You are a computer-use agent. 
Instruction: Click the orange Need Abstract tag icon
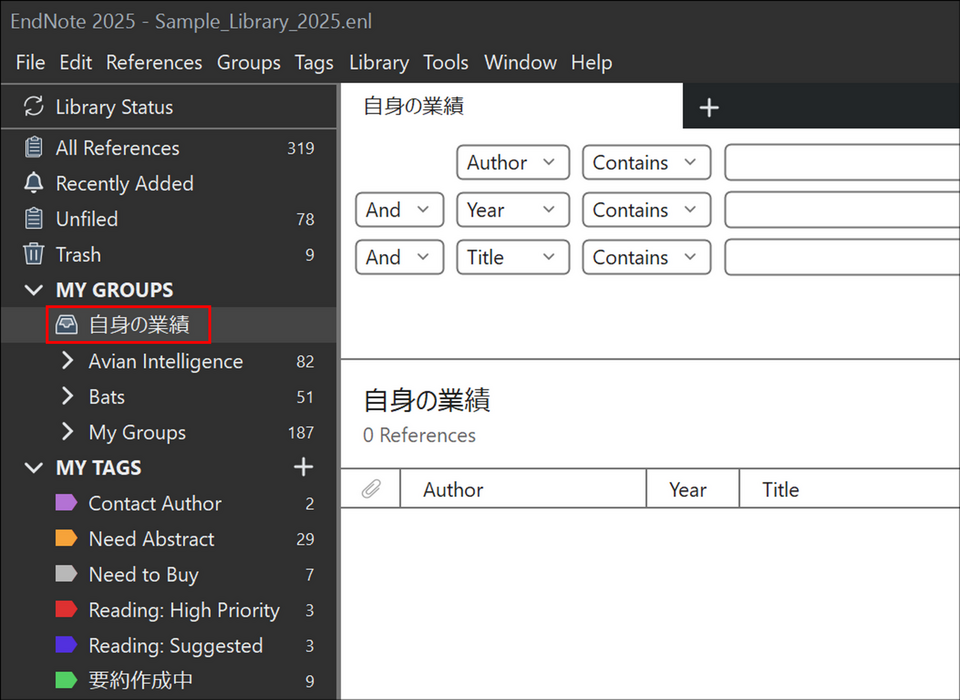[x=66, y=538]
